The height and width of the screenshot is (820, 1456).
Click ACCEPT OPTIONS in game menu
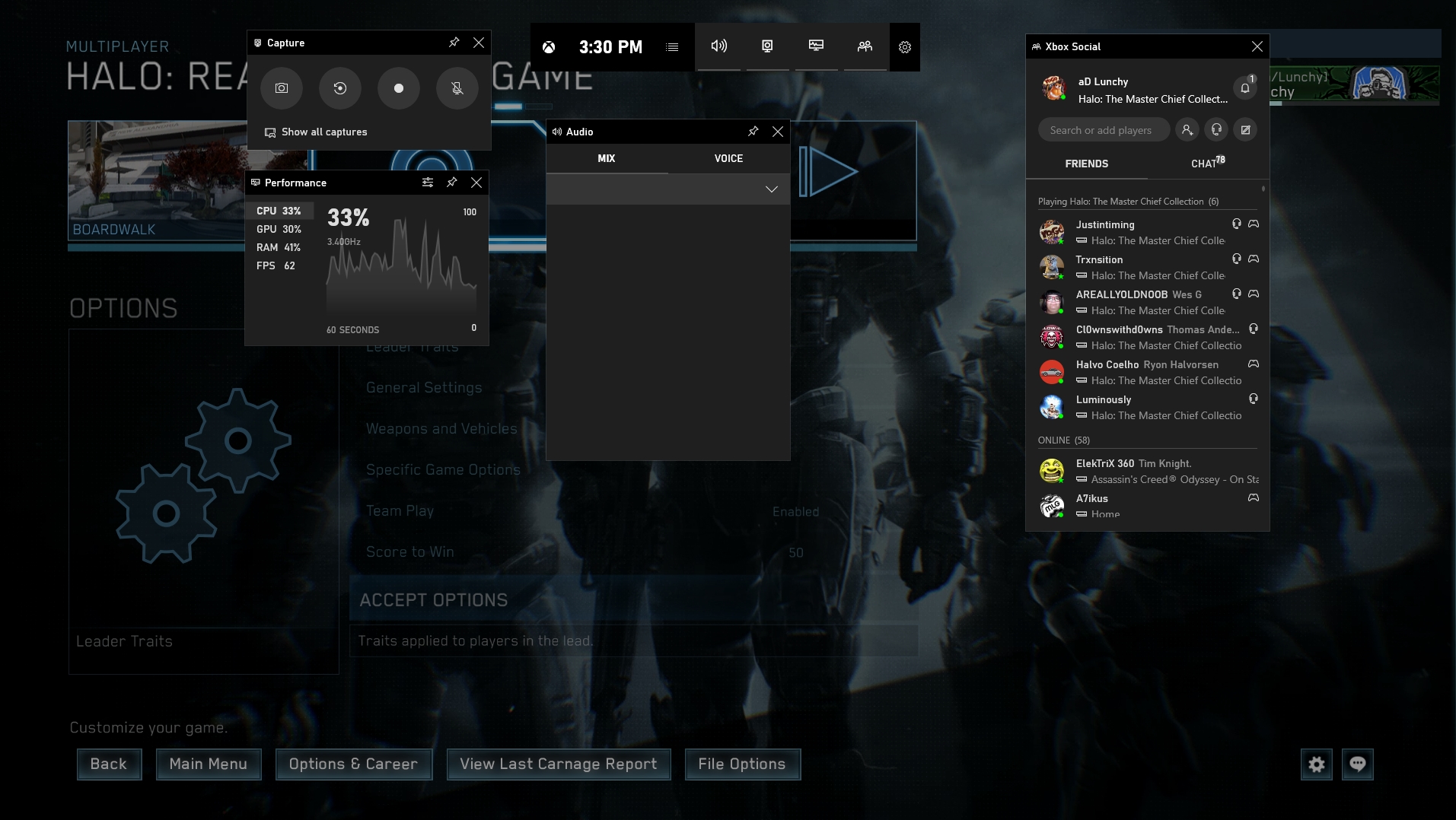[633, 600]
